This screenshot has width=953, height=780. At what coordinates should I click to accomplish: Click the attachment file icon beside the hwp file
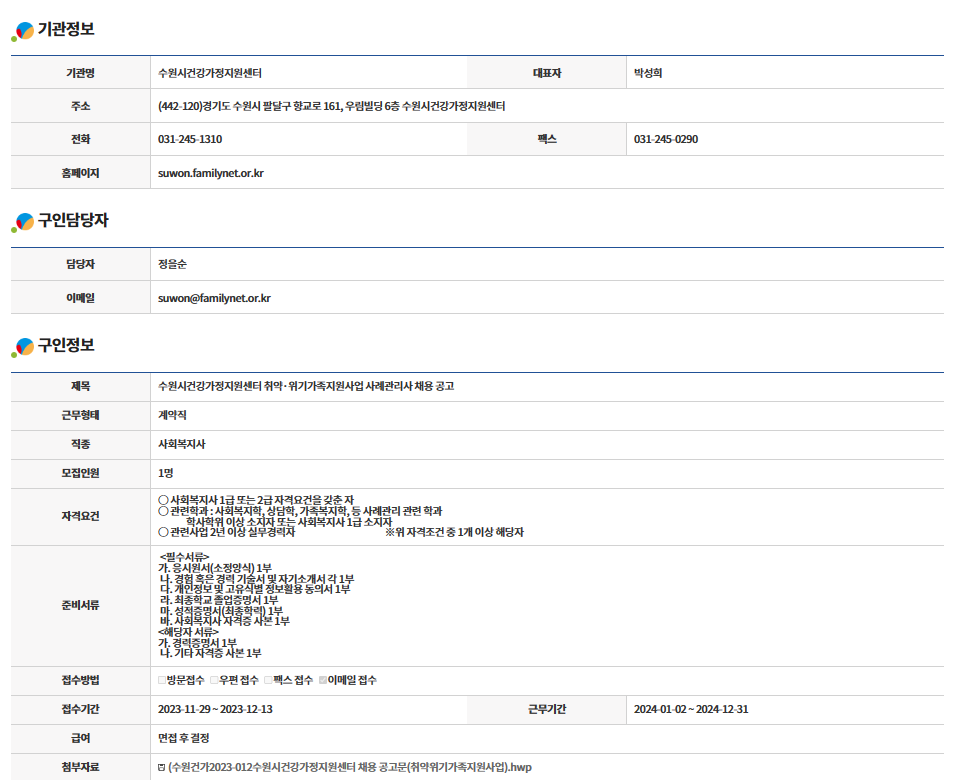click(162, 768)
